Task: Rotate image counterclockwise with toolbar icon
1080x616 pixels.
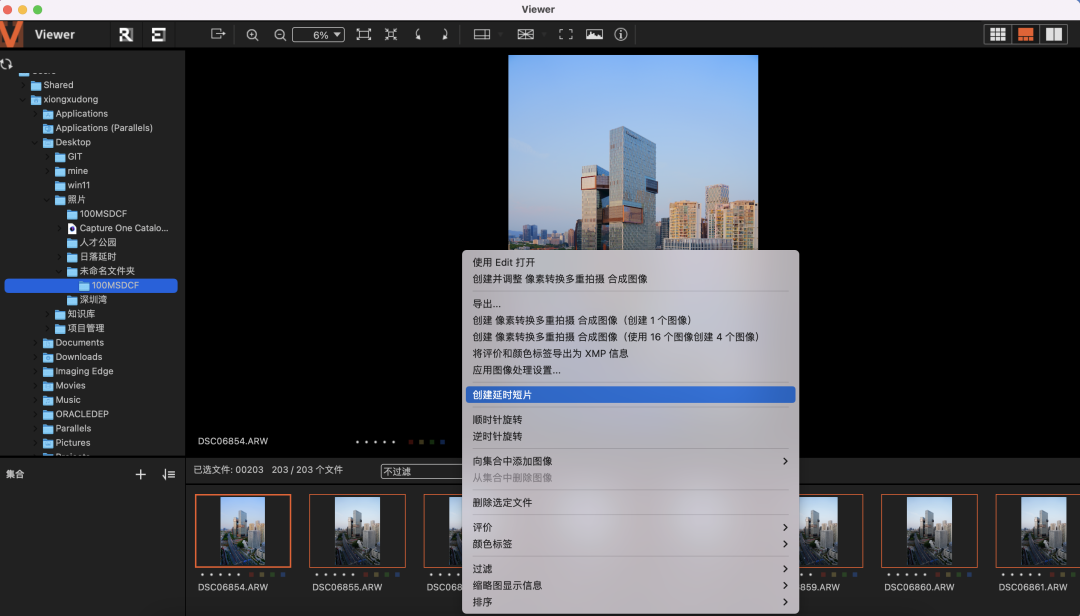Action: pos(418,34)
